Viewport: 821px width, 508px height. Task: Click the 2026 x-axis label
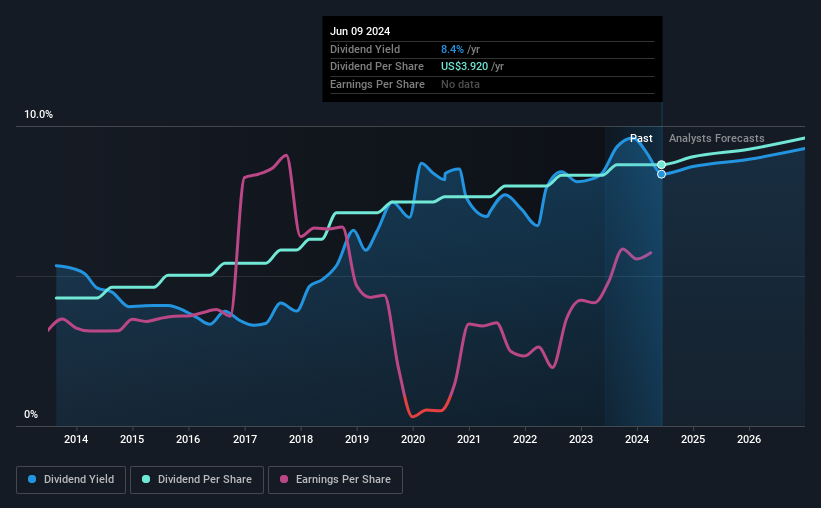(x=749, y=439)
